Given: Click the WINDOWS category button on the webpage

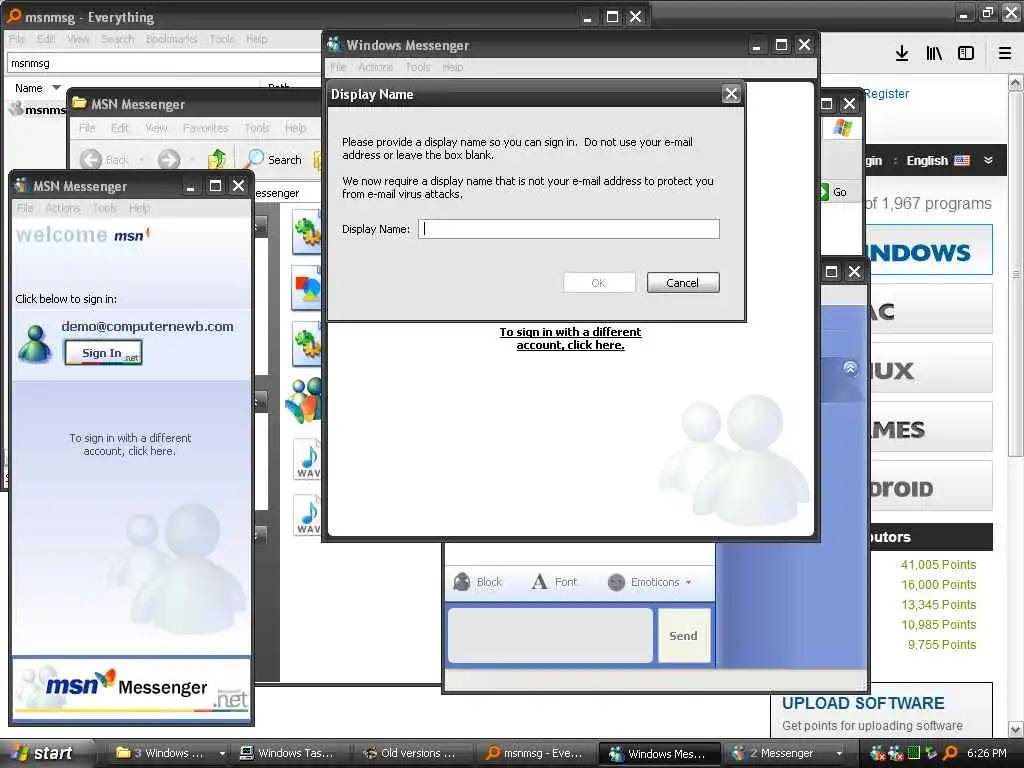Looking at the screenshot, I should (927, 251).
